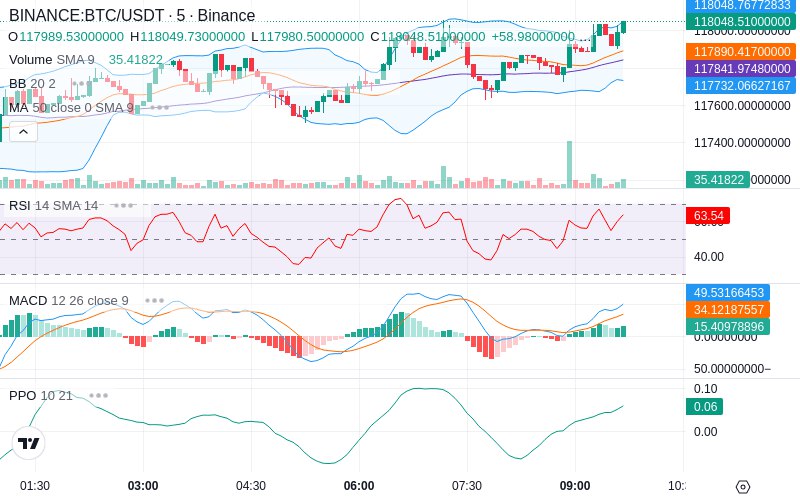
Task: Open the TradingView logo link
Action: [29, 443]
